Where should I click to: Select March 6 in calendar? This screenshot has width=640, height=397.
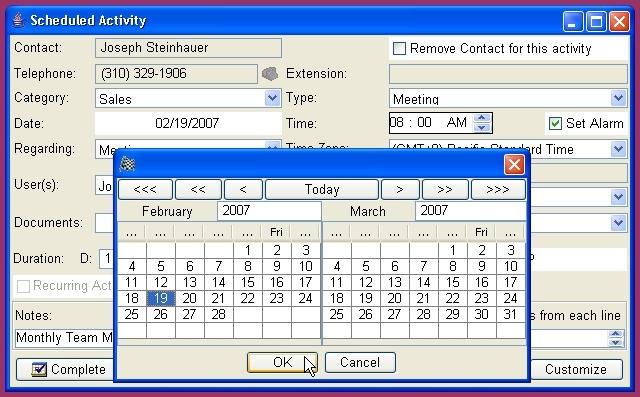coord(395,266)
